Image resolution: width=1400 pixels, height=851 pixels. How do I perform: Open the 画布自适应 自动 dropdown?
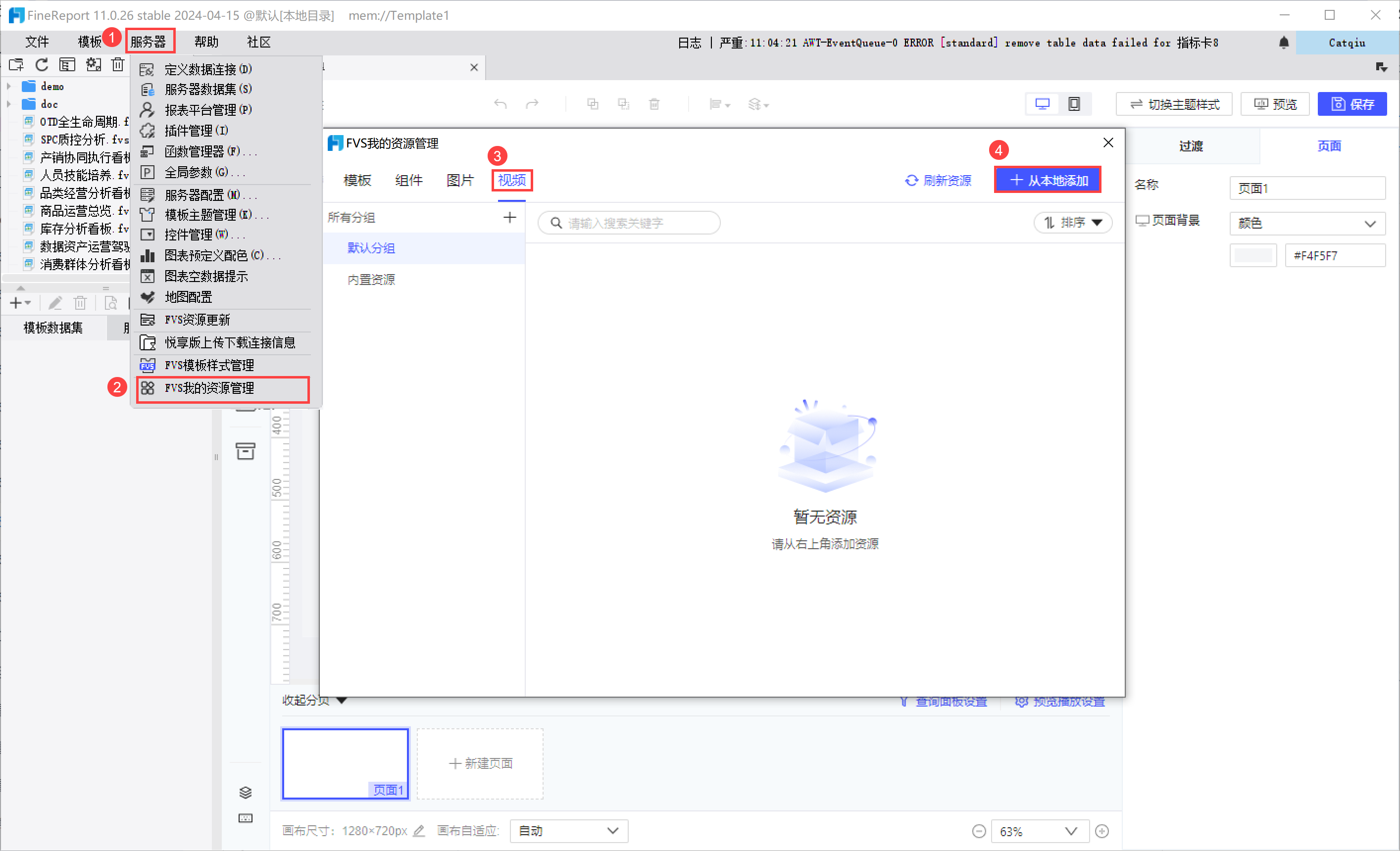tap(568, 831)
